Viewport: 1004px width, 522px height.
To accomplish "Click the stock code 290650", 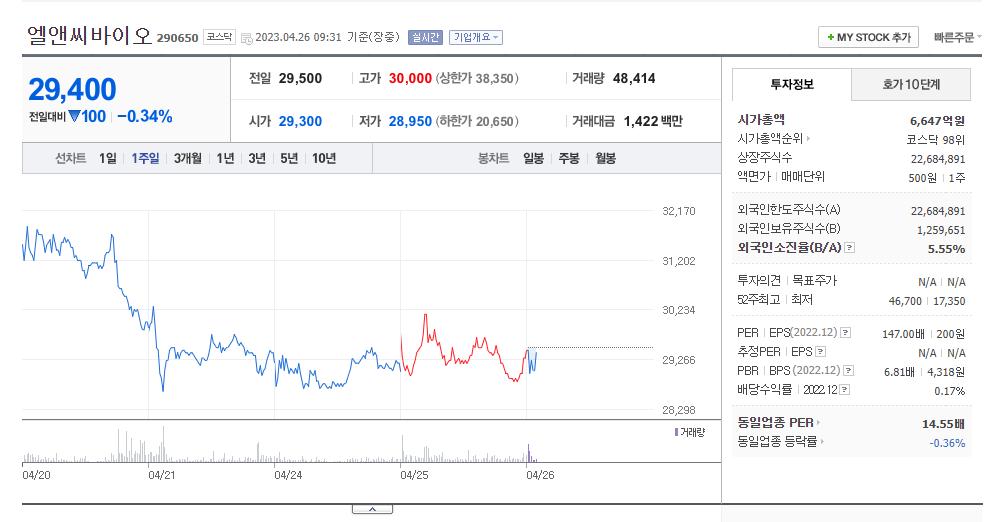I will point(177,38).
